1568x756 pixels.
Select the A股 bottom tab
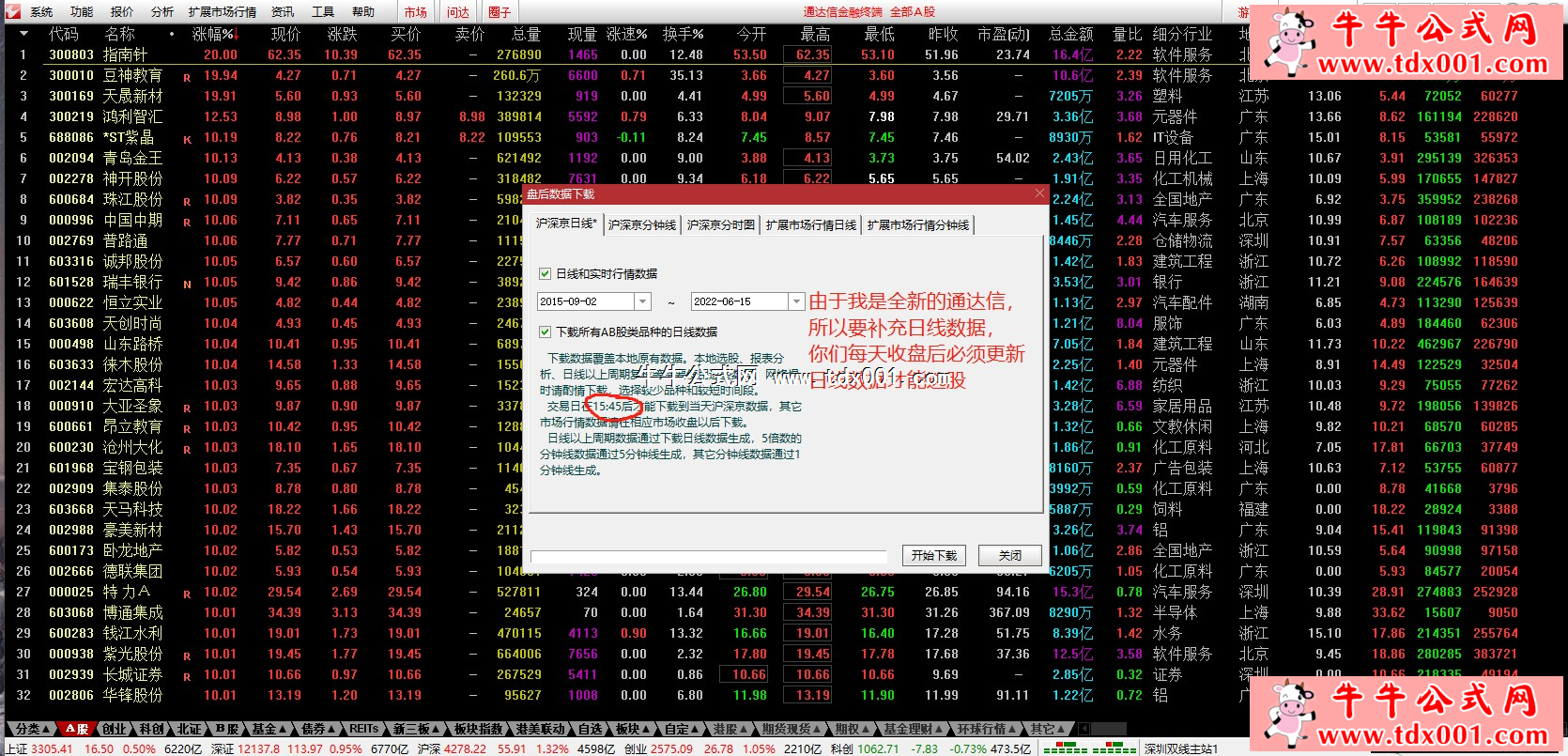[x=77, y=729]
